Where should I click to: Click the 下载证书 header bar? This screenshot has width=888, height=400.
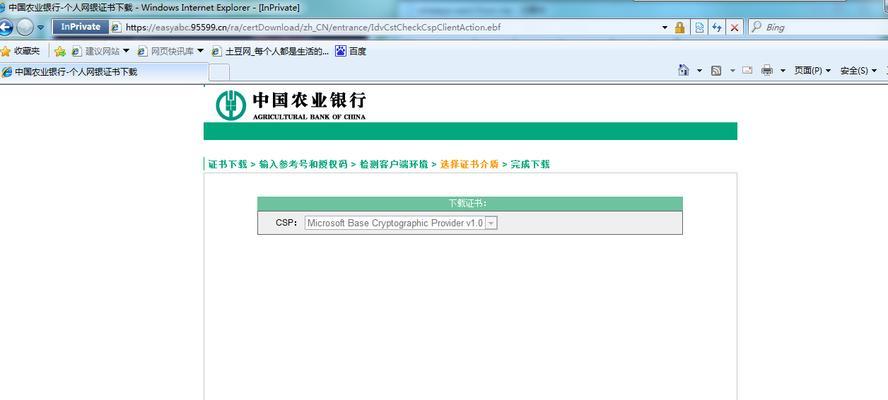[x=469, y=203]
